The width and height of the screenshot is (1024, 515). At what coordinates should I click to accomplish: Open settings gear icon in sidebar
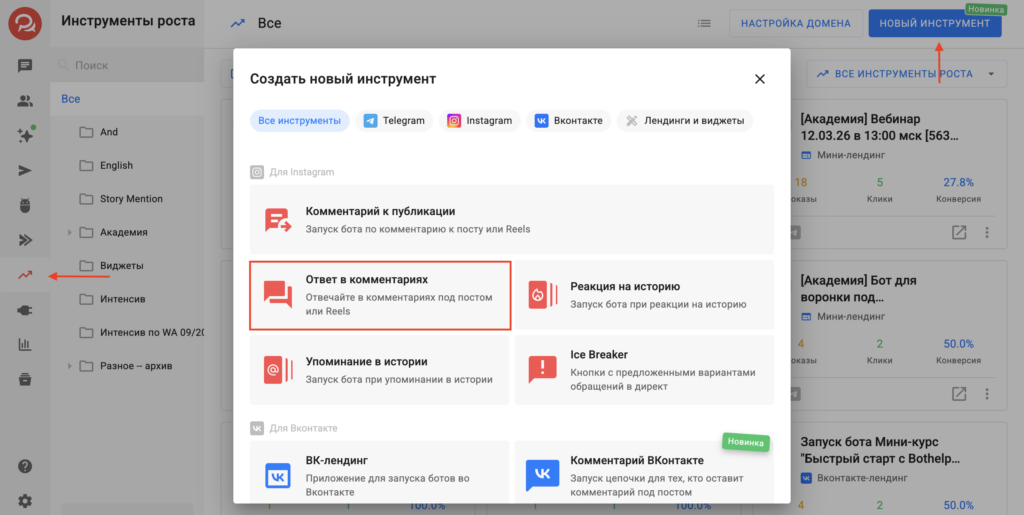tap(25, 500)
